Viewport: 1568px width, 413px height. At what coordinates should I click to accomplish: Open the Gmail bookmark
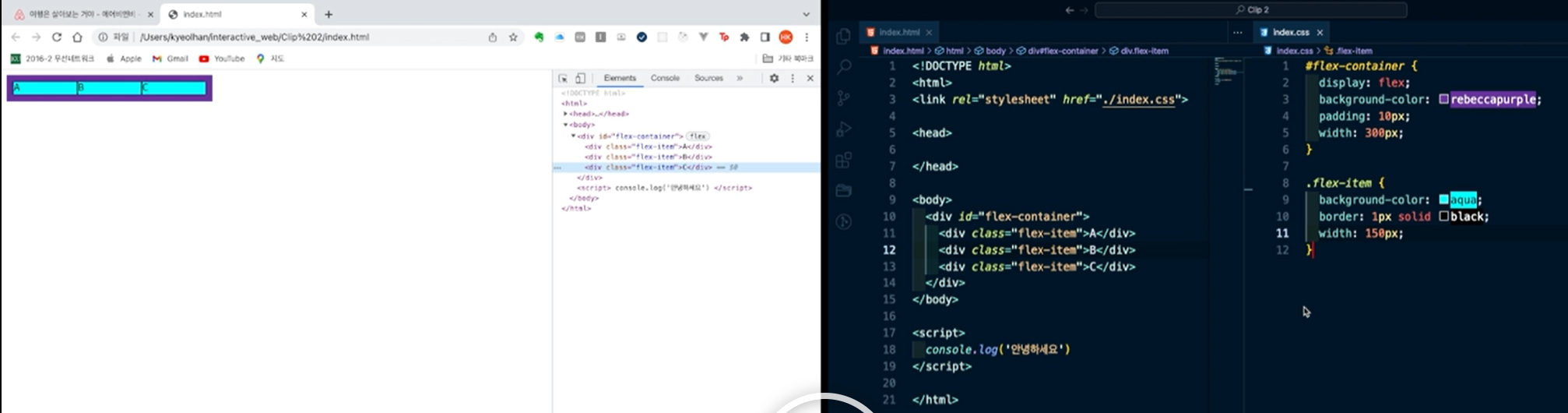coord(171,58)
